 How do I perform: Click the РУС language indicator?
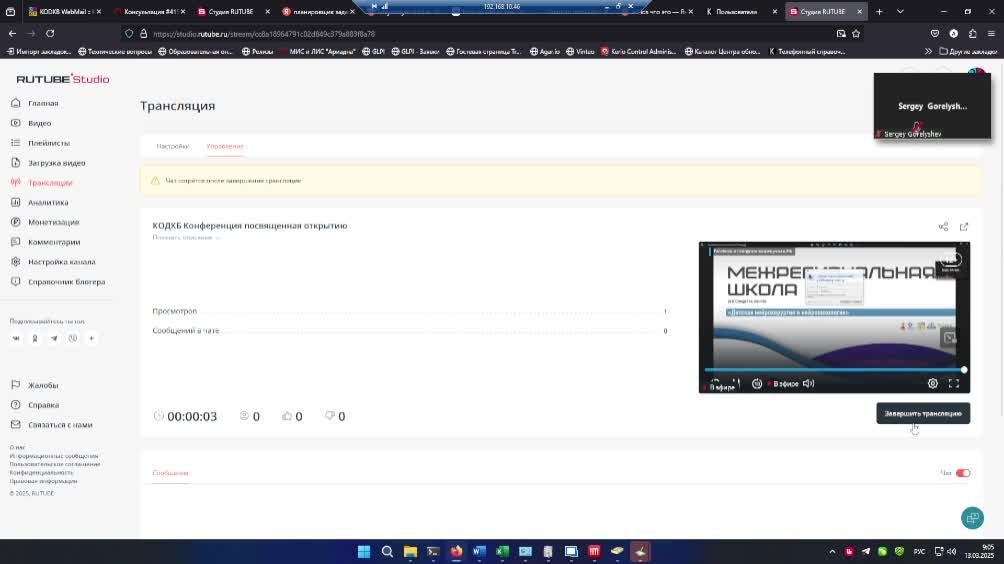(x=919, y=551)
